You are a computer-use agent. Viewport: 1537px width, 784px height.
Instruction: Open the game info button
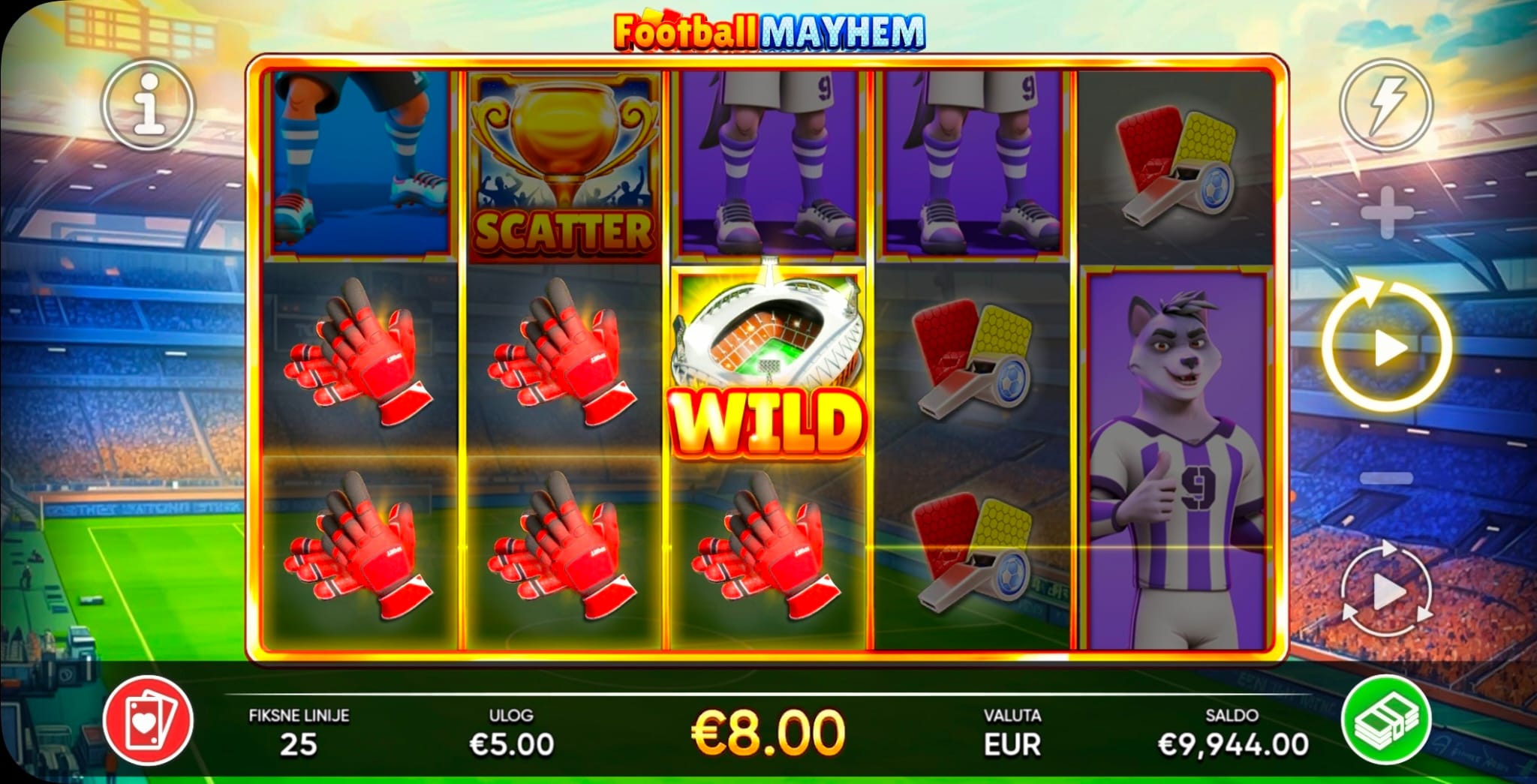coord(149,106)
